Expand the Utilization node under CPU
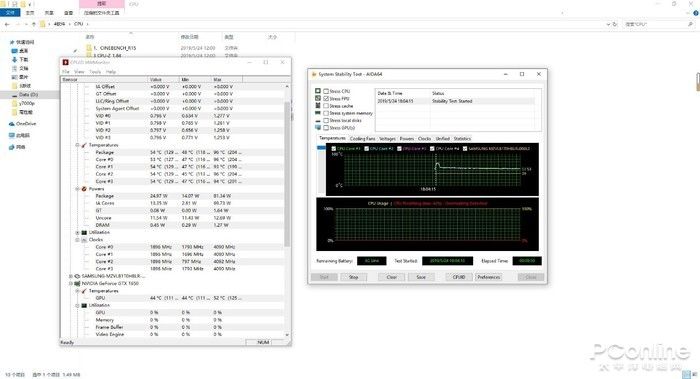The height and width of the screenshot is (379, 700). pos(77,233)
